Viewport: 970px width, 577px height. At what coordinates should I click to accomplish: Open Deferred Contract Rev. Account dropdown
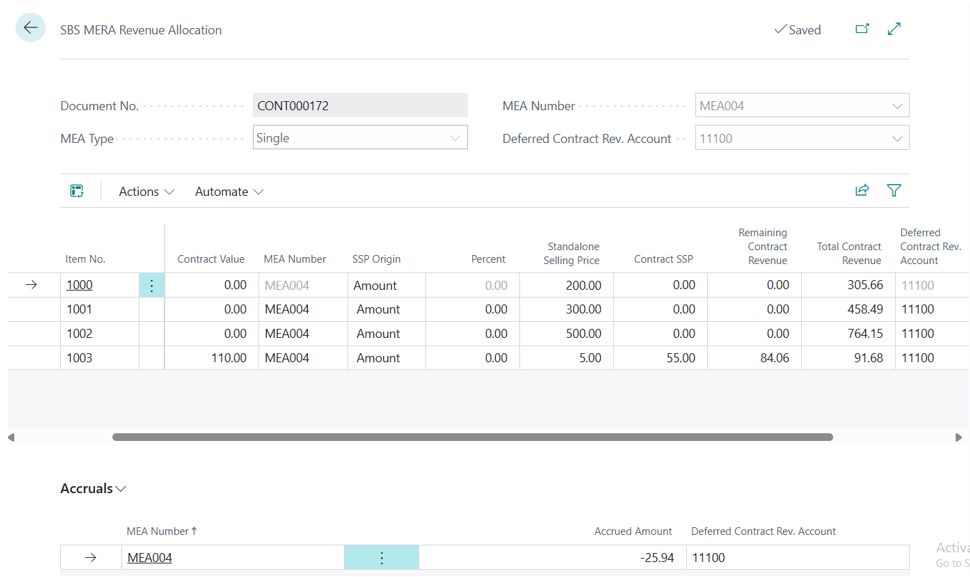tap(897, 139)
